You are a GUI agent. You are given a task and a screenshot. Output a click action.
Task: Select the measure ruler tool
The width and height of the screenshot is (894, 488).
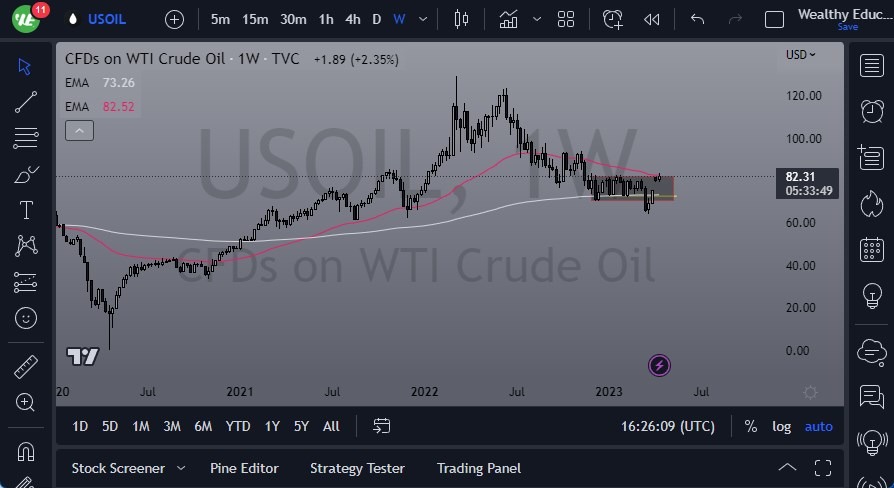26,367
